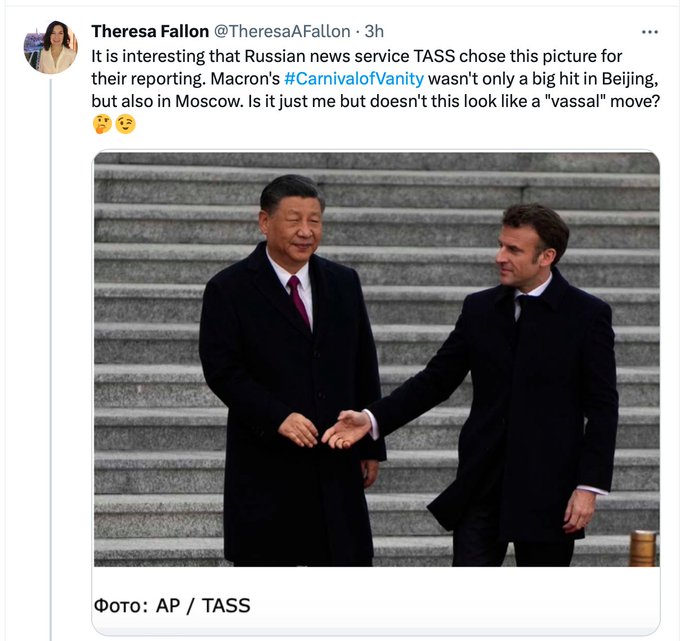Click the winking face emoji

click(125, 124)
